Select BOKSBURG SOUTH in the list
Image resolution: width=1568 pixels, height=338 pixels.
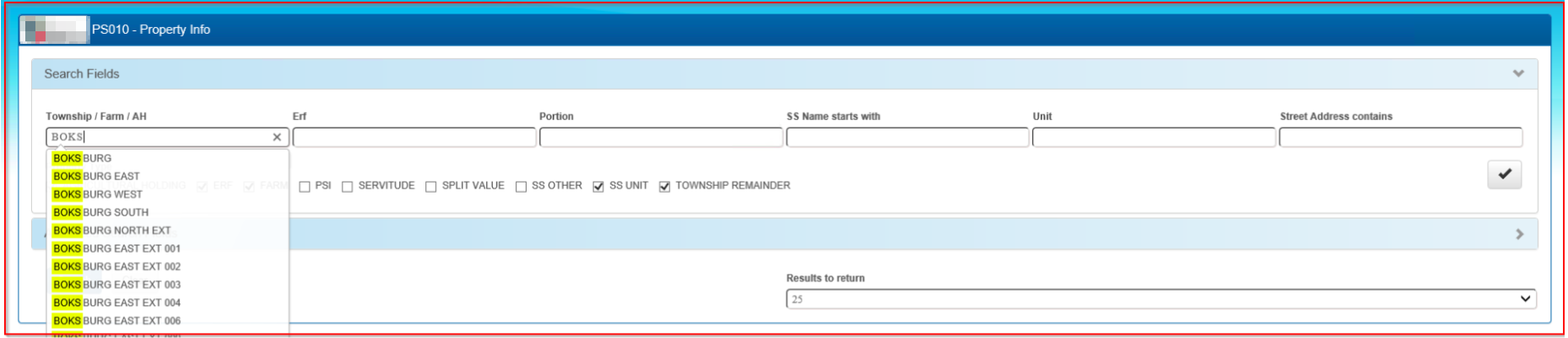(x=100, y=212)
